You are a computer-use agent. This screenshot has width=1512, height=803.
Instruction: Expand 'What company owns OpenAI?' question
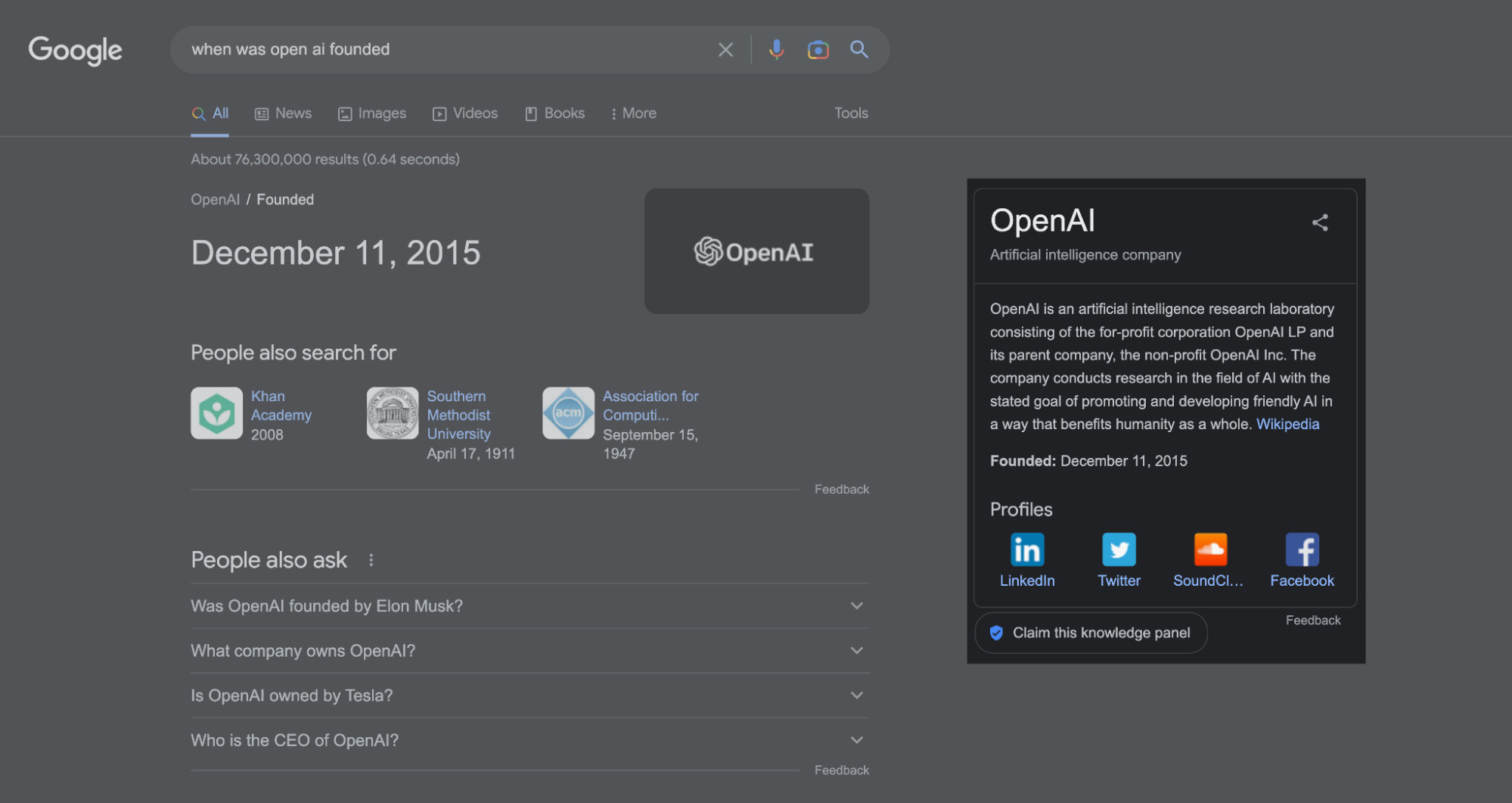click(x=856, y=650)
